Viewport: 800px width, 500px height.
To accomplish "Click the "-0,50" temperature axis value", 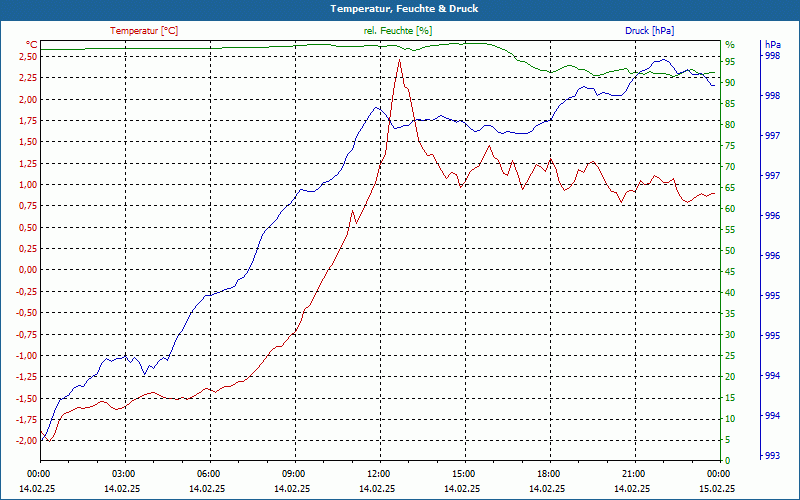I will click(27, 313).
